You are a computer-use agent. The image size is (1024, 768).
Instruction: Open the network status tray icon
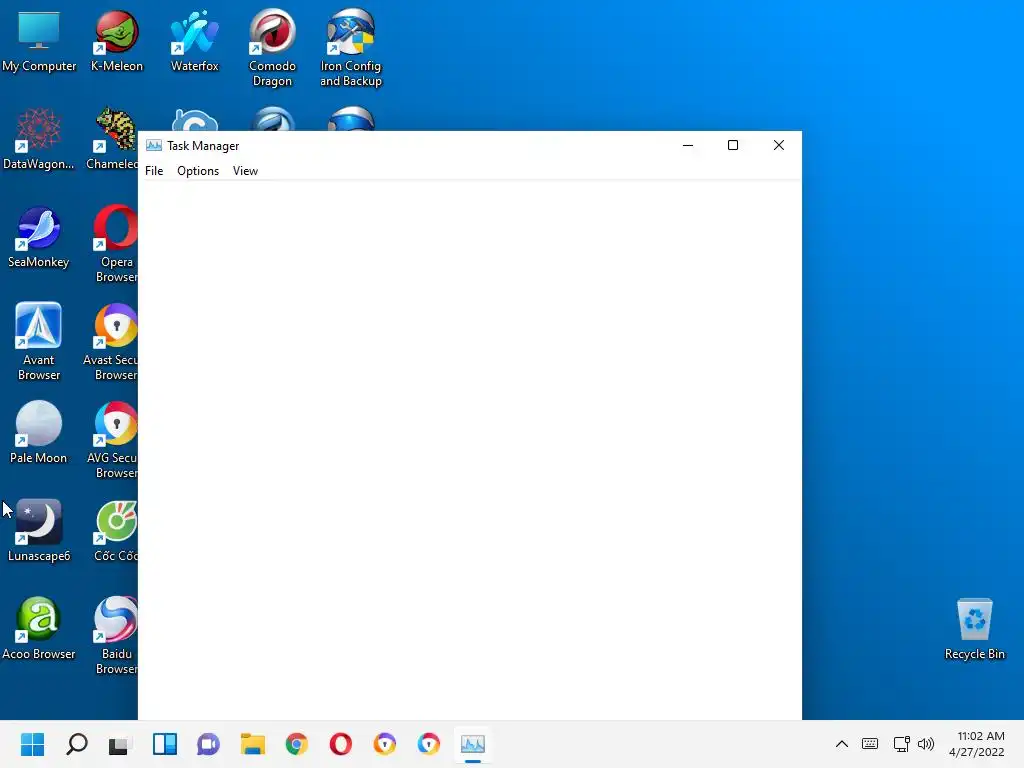[901, 744]
